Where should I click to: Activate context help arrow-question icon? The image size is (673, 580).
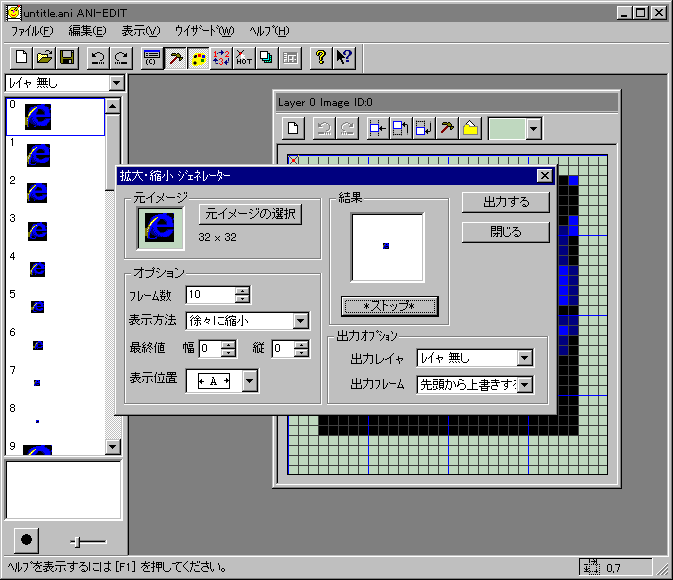344,58
